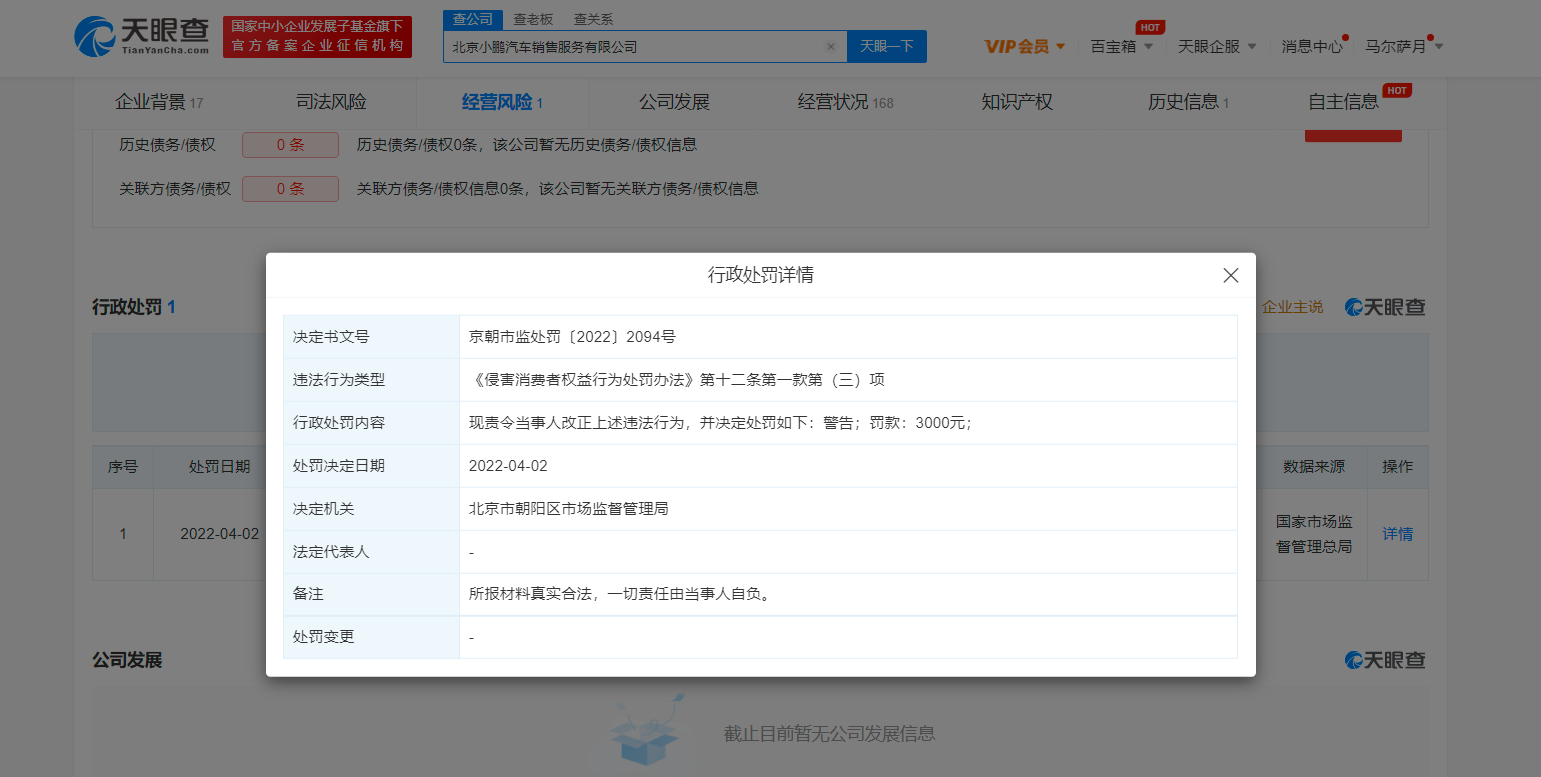The image size is (1541, 777).
Task: Select the 司法风险 navigation tab
Action: [331, 102]
